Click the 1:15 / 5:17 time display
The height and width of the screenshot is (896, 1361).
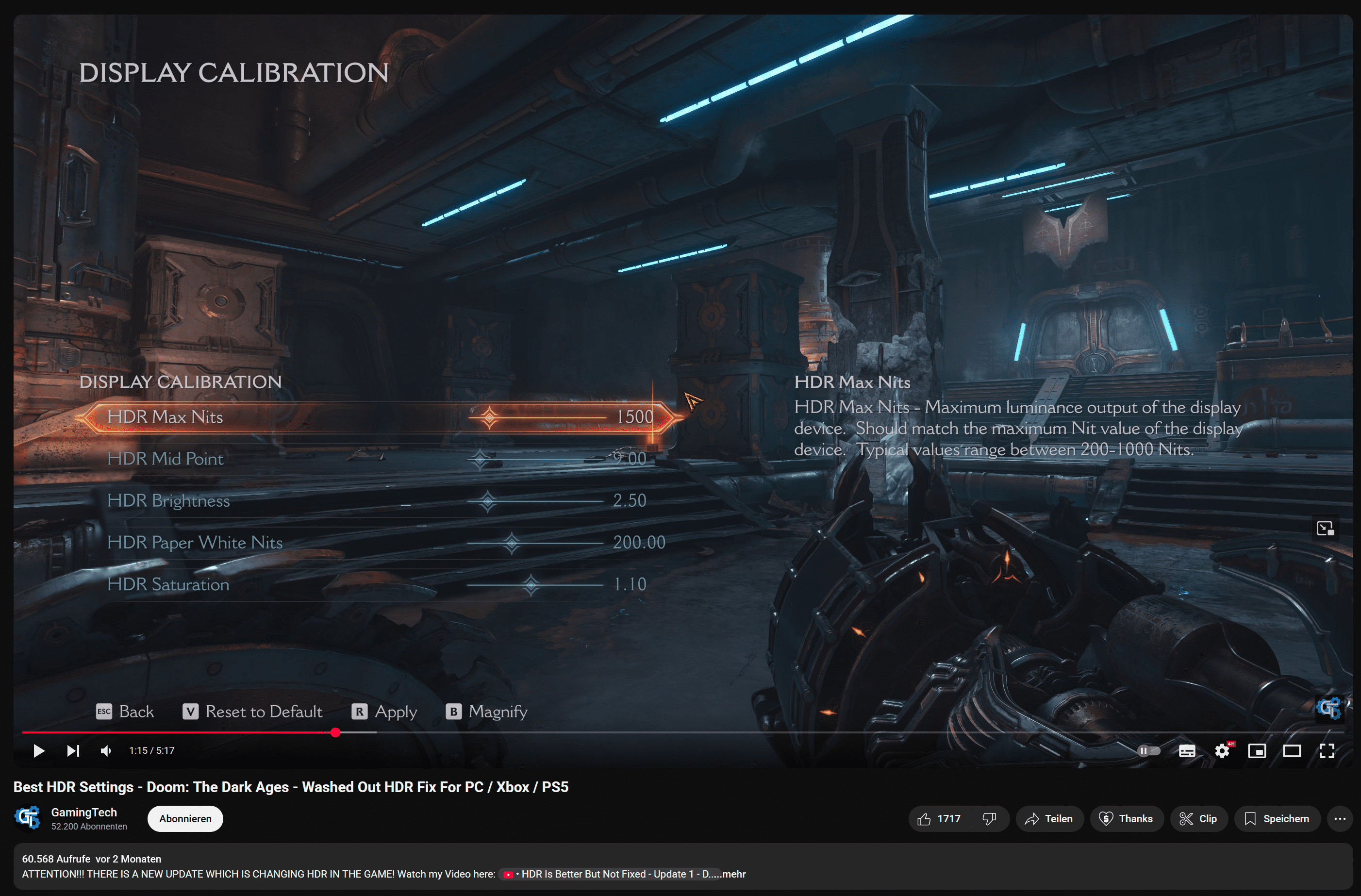tap(151, 750)
